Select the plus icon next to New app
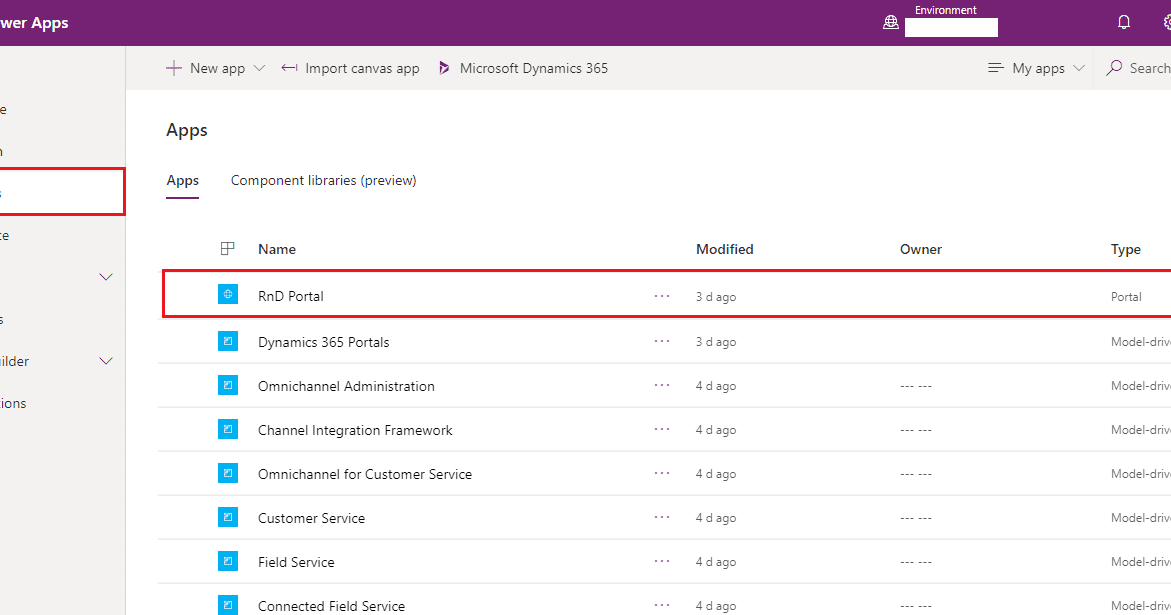Screen dimensions: 1171x615 (x=175, y=67)
